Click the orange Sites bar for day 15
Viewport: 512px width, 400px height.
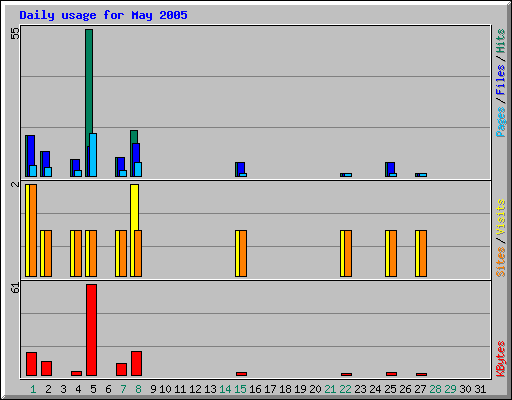pyautogui.click(x=243, y=253)
